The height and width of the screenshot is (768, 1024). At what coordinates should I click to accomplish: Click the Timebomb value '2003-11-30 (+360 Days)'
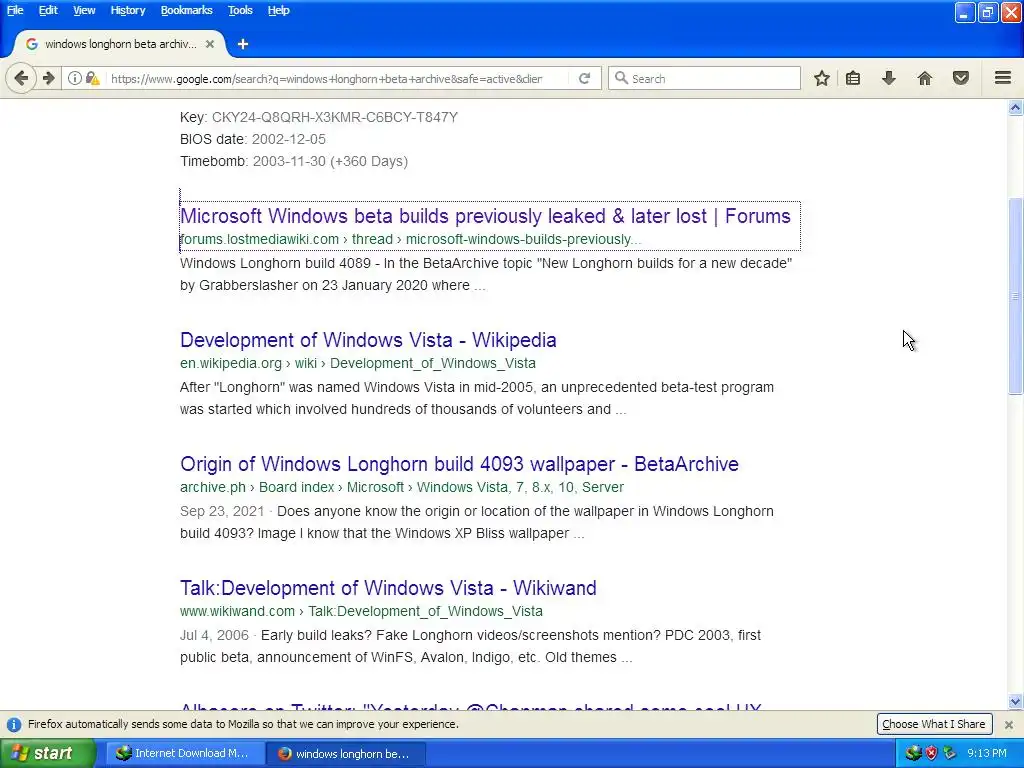330,161
